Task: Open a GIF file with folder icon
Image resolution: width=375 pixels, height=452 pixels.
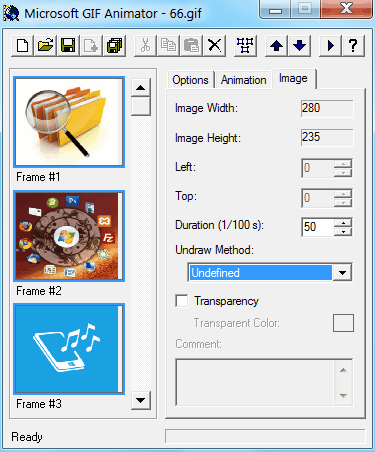Action: point(45,45)
